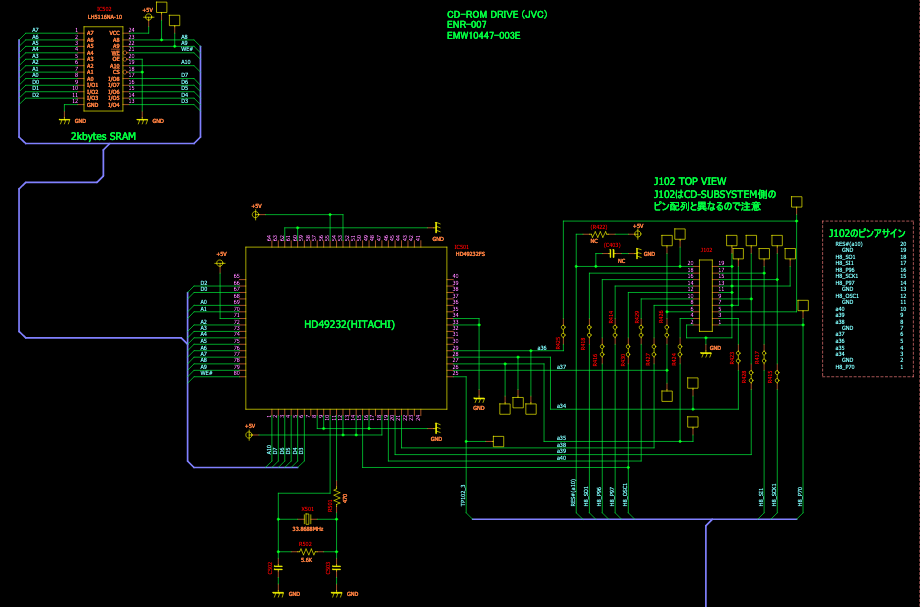
Task: Select the 'J102 TOP VIEW' annotation
Action: 690,181
